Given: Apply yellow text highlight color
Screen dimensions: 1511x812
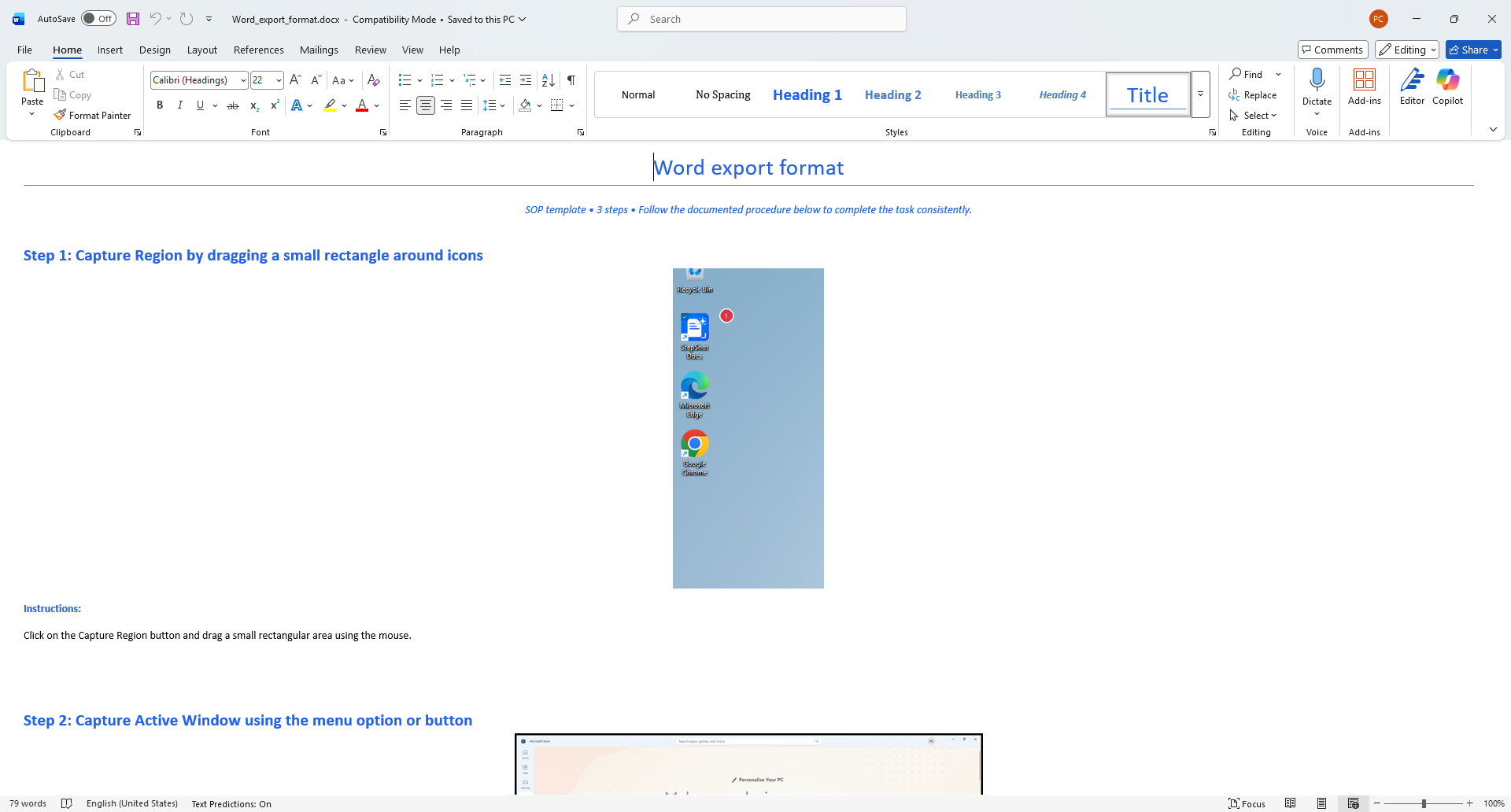Looking at the screenshot, I should pos(331,105).
